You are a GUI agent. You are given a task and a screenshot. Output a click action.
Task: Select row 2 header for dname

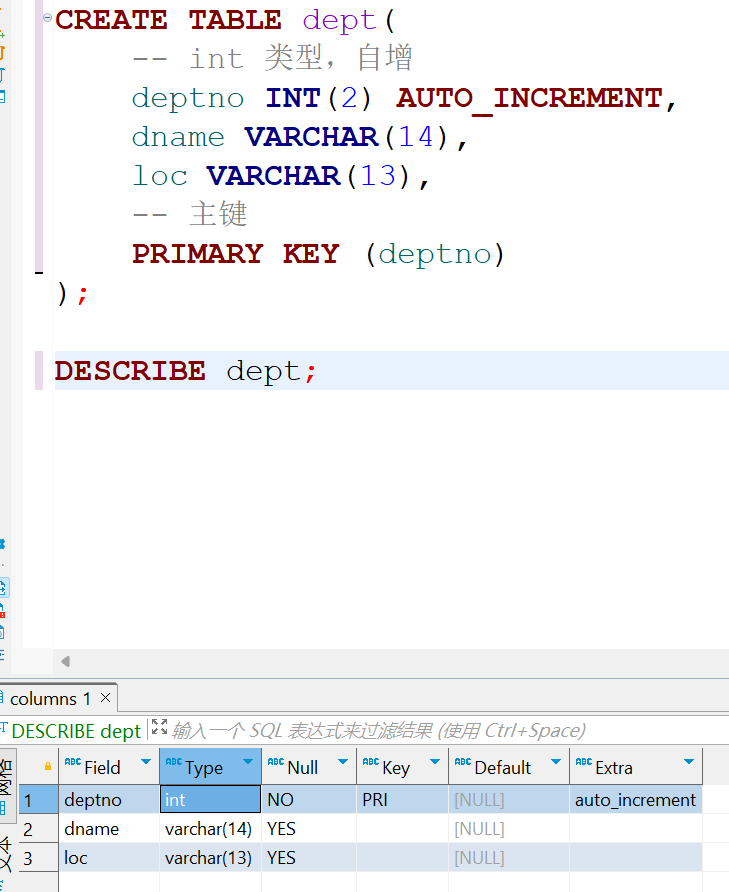(x=28, y=829)
